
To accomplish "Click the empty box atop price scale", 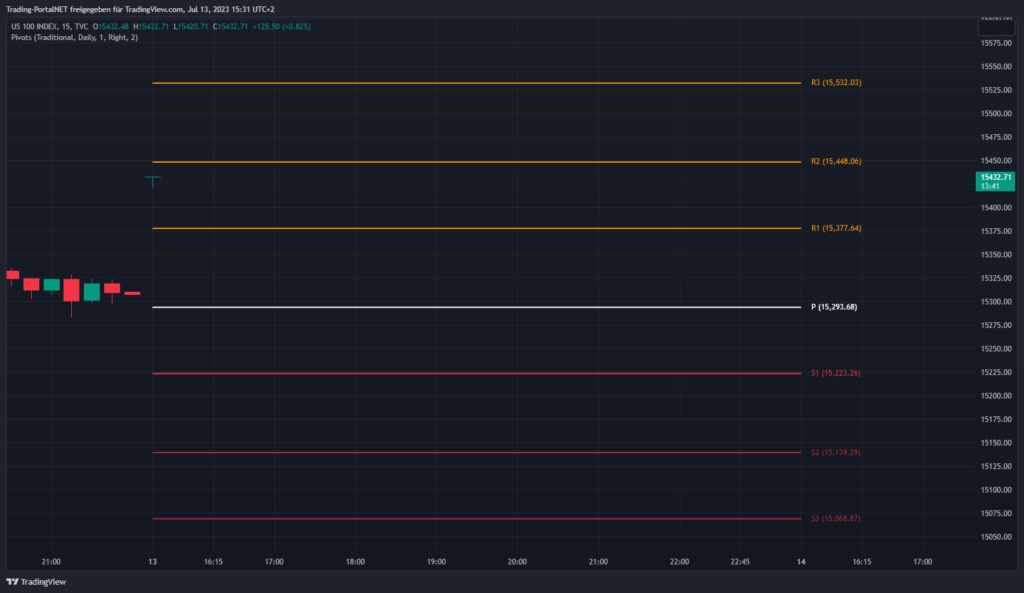I will [995, 28].
